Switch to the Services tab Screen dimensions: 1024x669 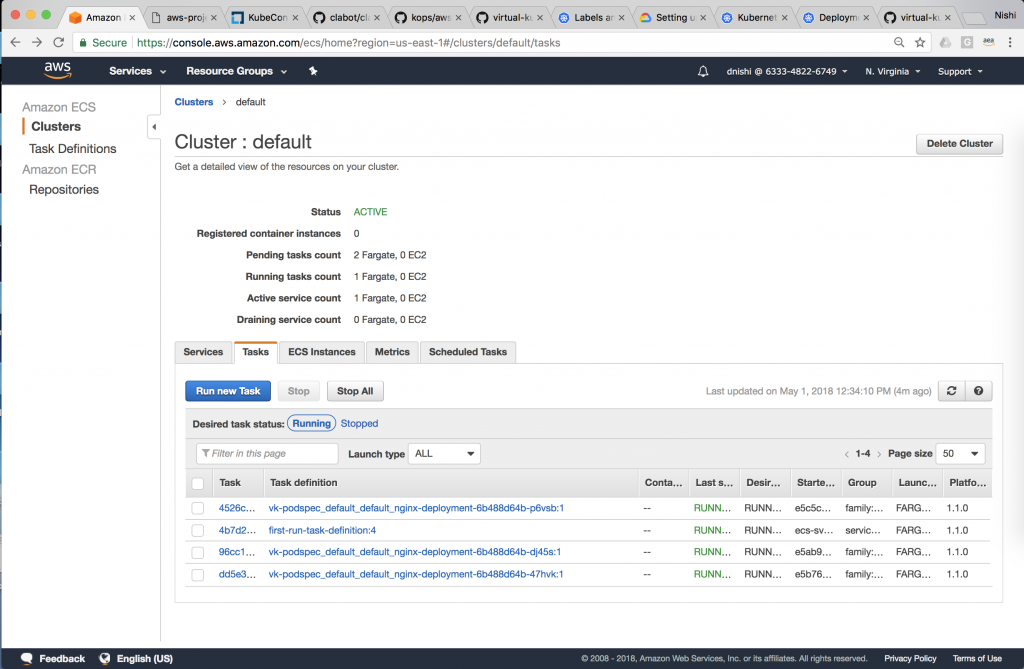click(203, 352)
